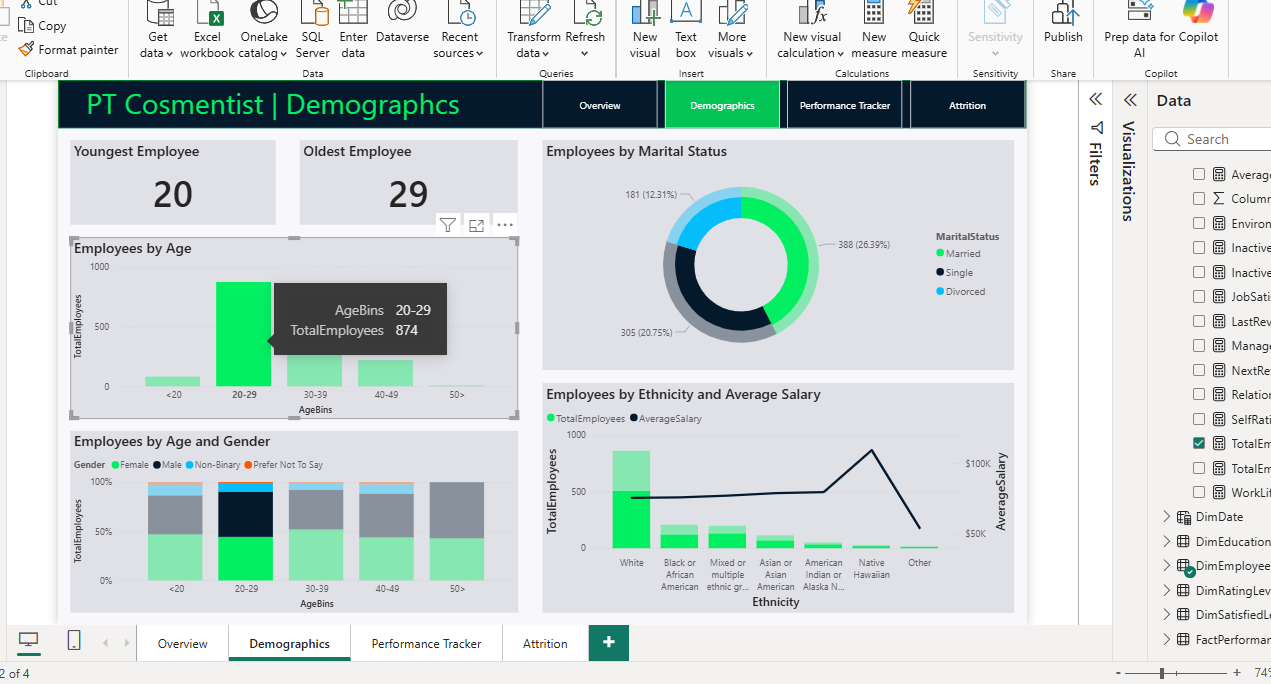This screenshot has width=1271, height=684.
Task: Switch to Performance Tracker page tab
Action: [427, 643]
